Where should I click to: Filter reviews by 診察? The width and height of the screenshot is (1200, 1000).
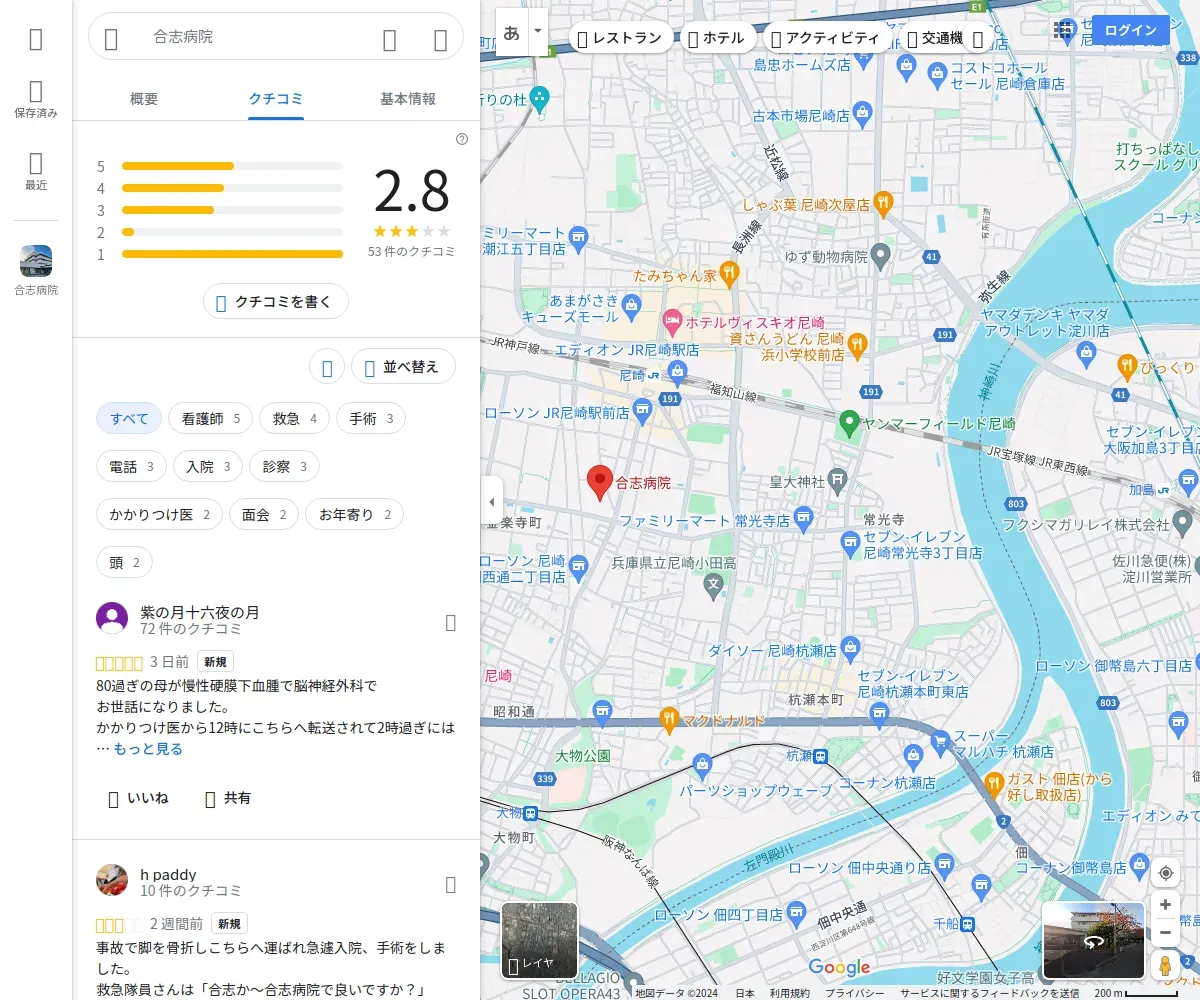point(284,466)
